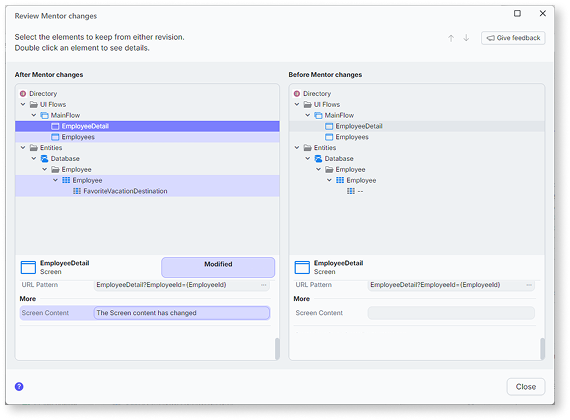Click Directory icon in Before Mentor changes

(297, 94)
